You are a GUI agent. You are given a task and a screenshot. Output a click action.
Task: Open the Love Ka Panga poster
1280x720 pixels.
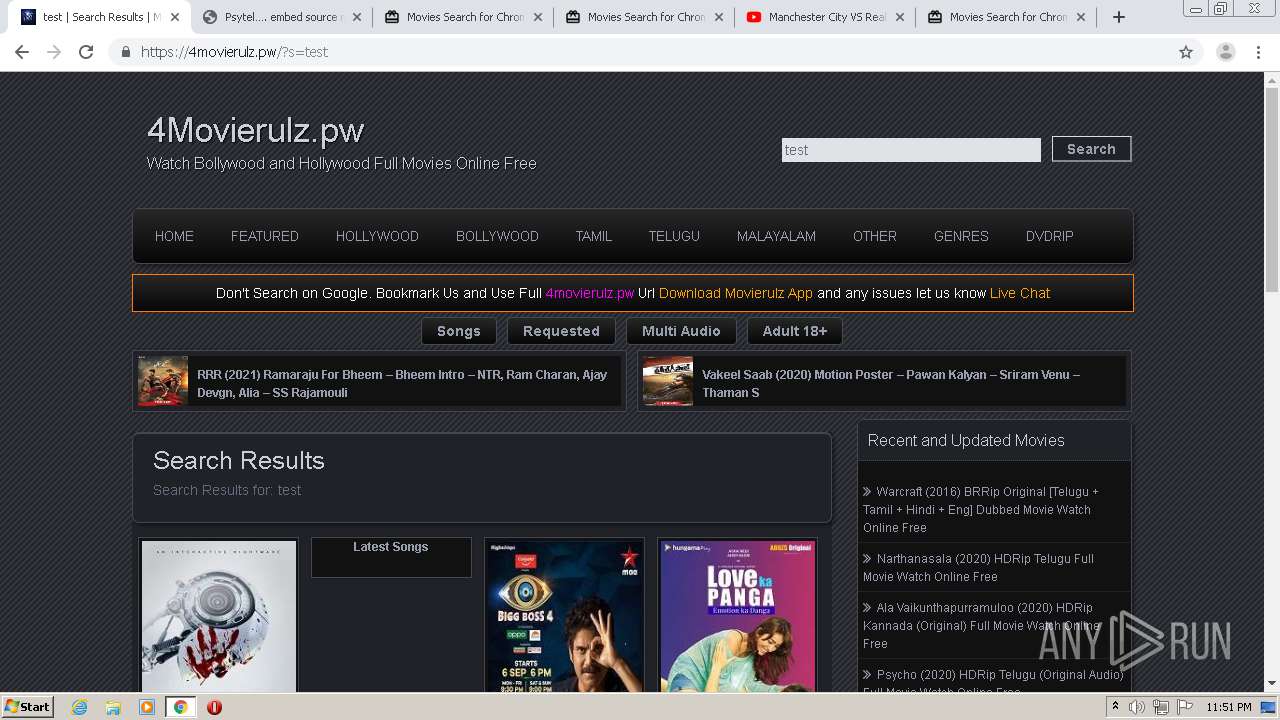point(738,616)
